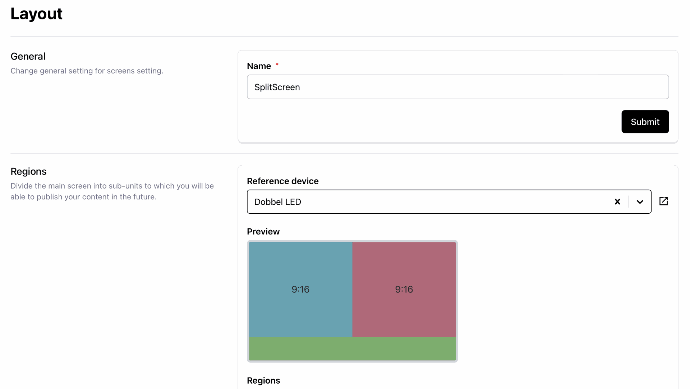The image size is (690, 389).
Task: Click the Regions sub-units description text
Action: coord(112,191)
